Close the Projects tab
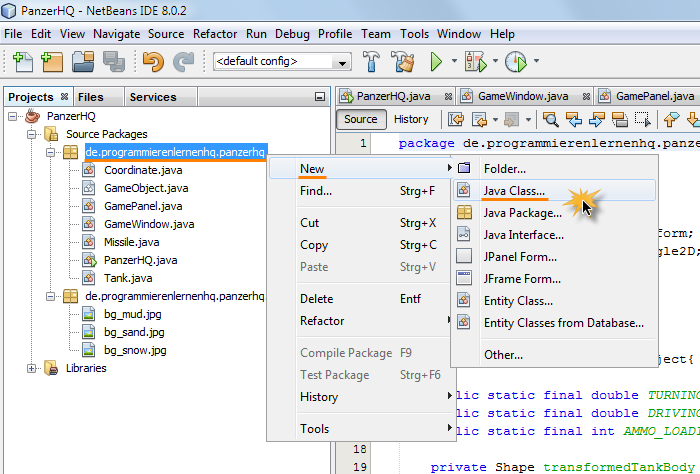 (64, 96)
